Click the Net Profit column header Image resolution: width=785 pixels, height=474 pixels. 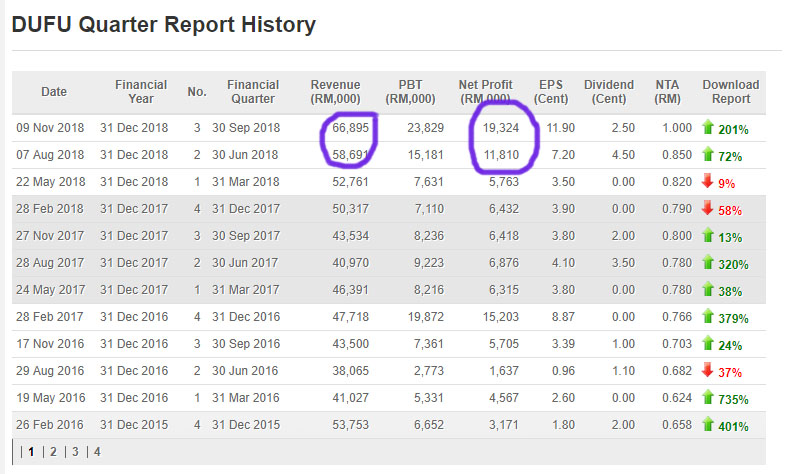[486, 92]
